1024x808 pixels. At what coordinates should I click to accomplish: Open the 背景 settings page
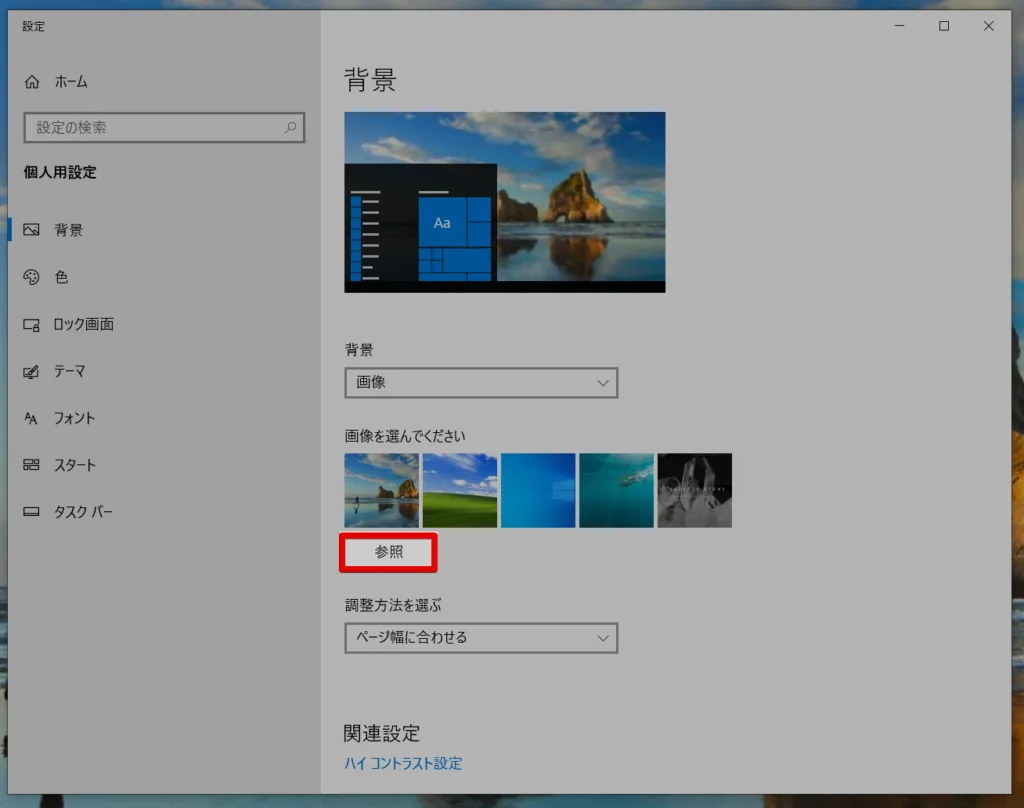click(x=163, y=230)
